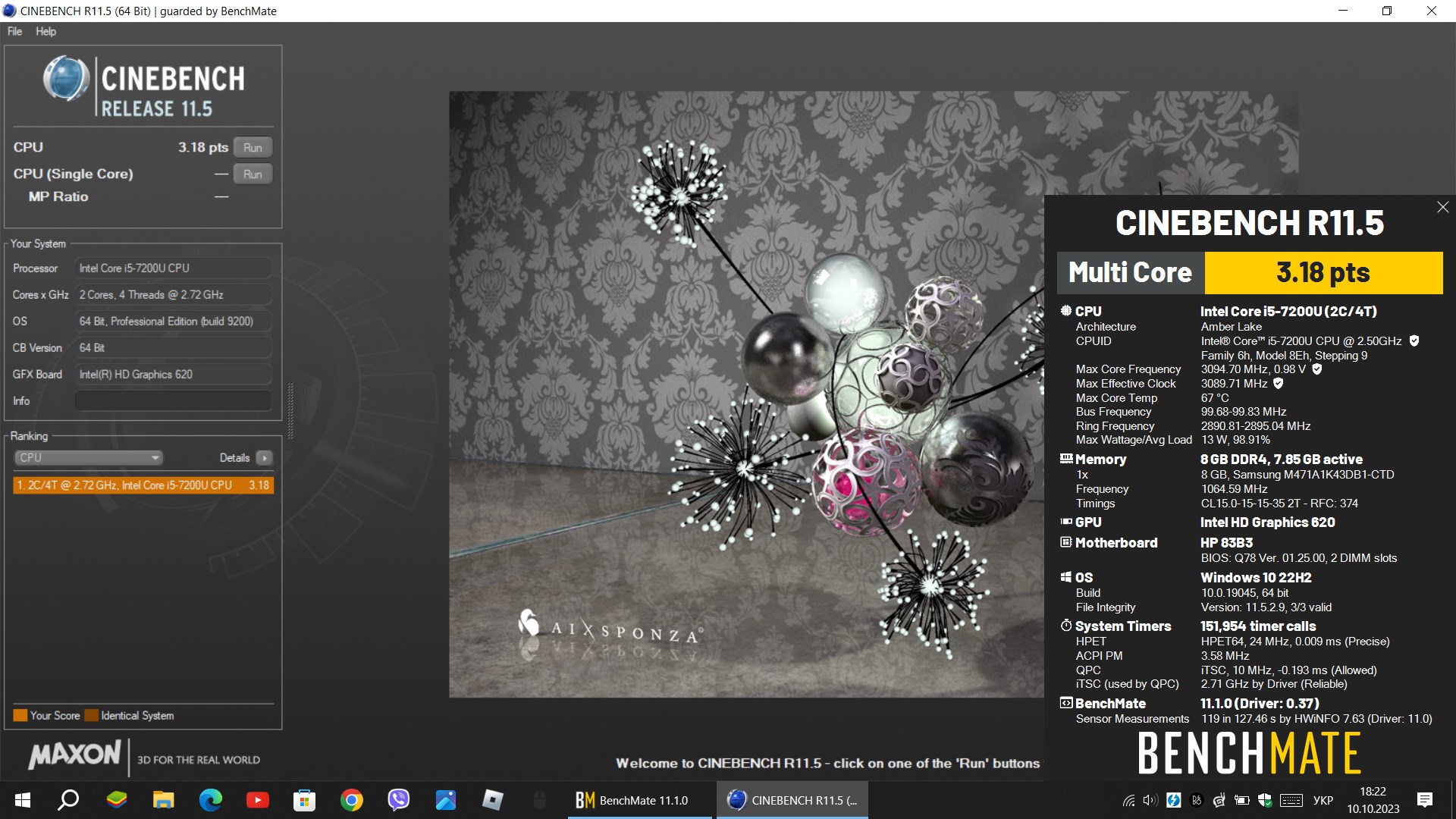Image resolution: width=1456 pixels, height=819 pixels.
Task: Launch Microsoft Edge from the taskbar
Action: (x=211, y=800)
